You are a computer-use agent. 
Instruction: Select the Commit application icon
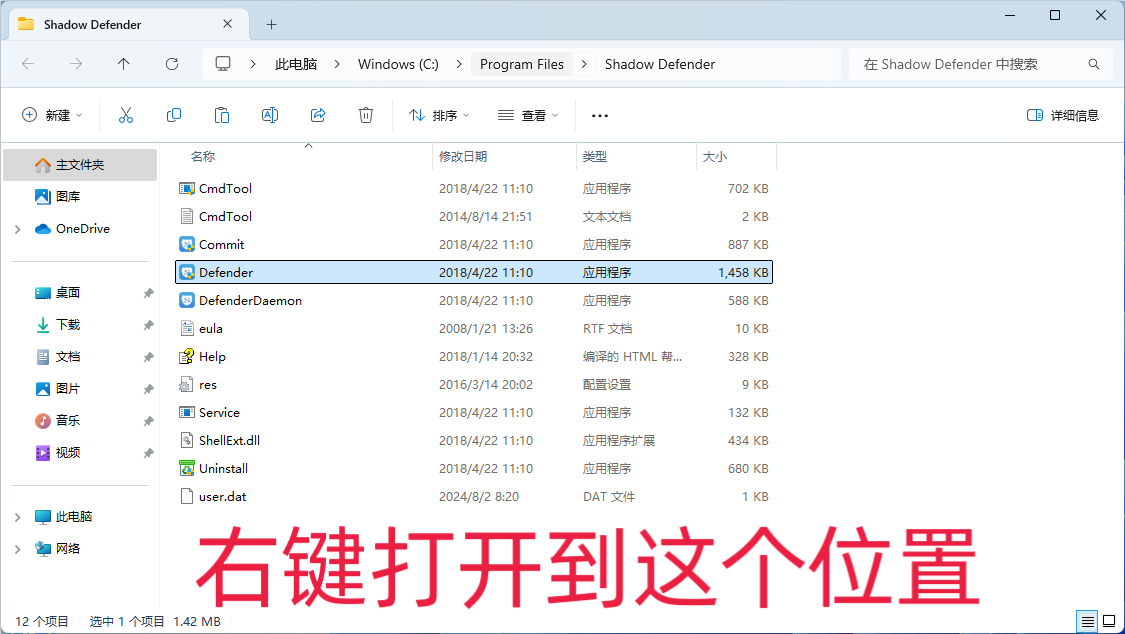187,245
